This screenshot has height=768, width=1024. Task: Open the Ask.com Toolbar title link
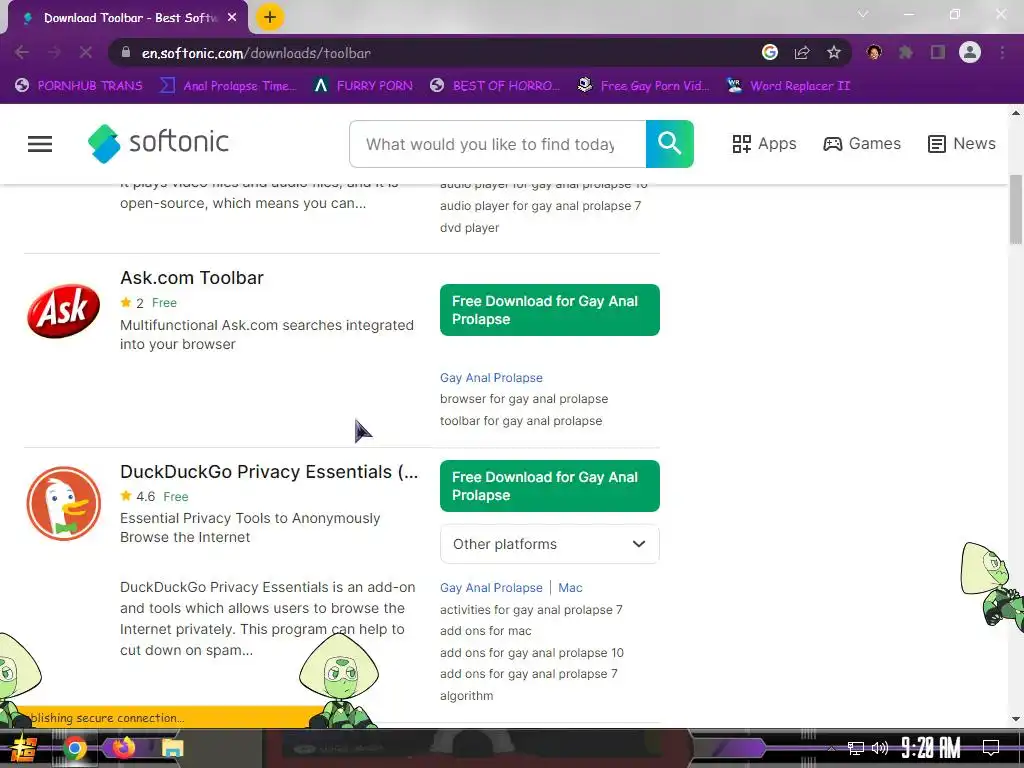coord(192,278)
